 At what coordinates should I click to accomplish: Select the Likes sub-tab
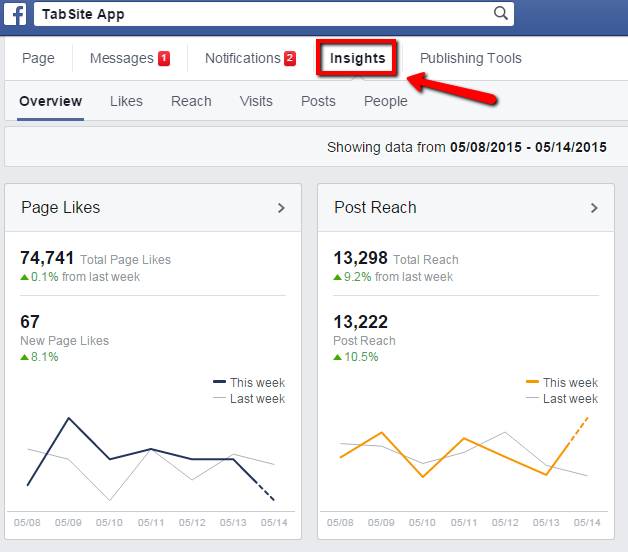126,101
